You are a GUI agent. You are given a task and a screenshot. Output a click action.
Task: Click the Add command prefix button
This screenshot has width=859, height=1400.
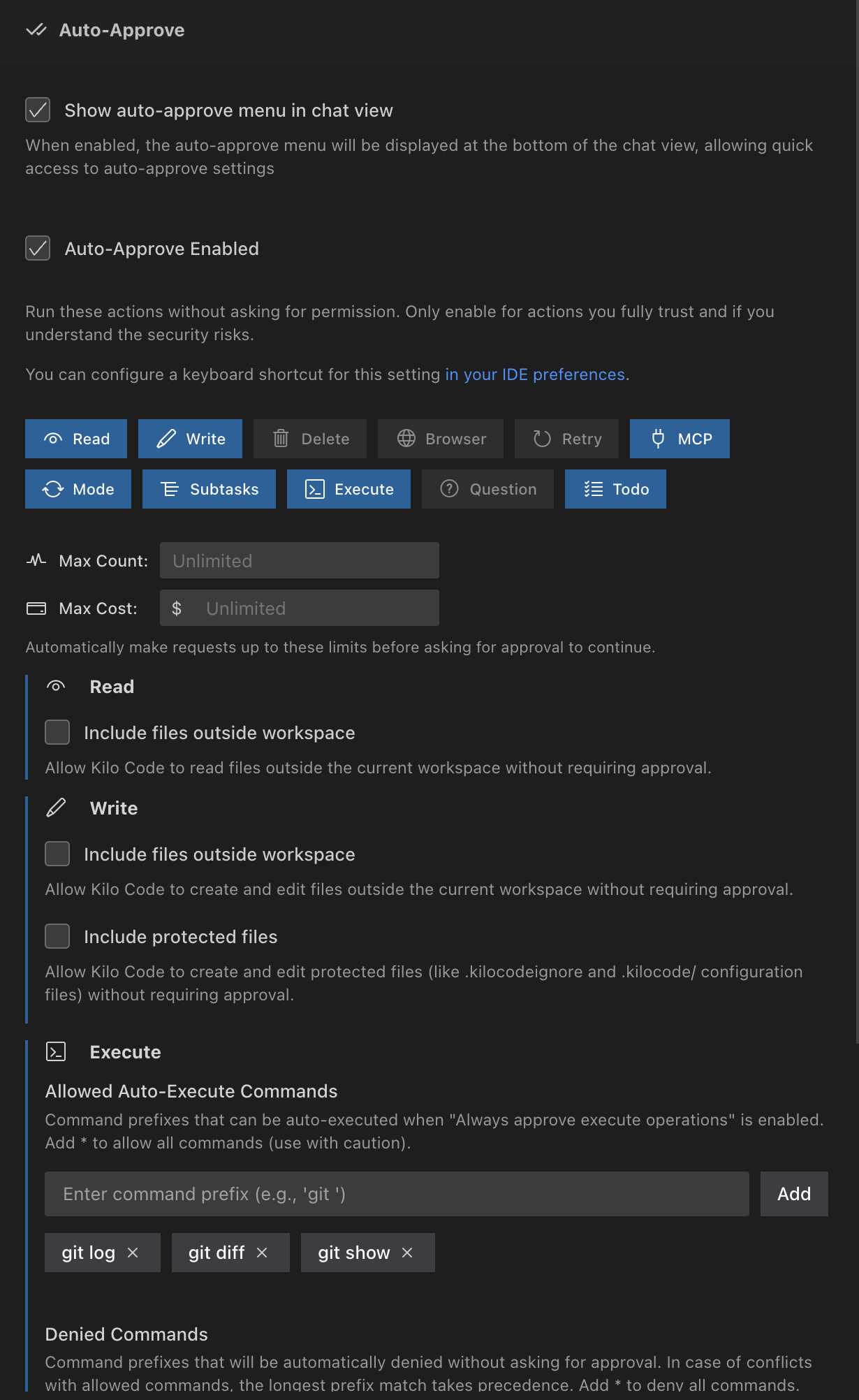point(794,1194)
